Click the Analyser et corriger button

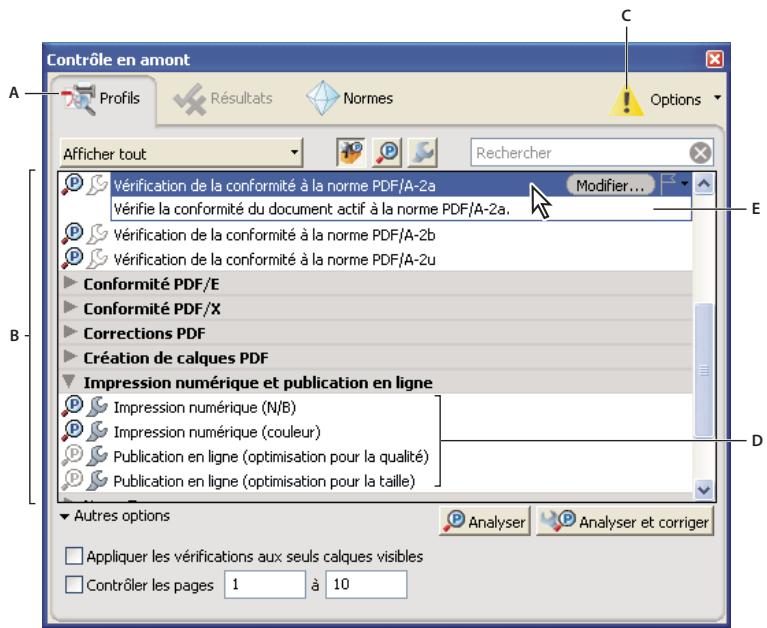[625, 521]
